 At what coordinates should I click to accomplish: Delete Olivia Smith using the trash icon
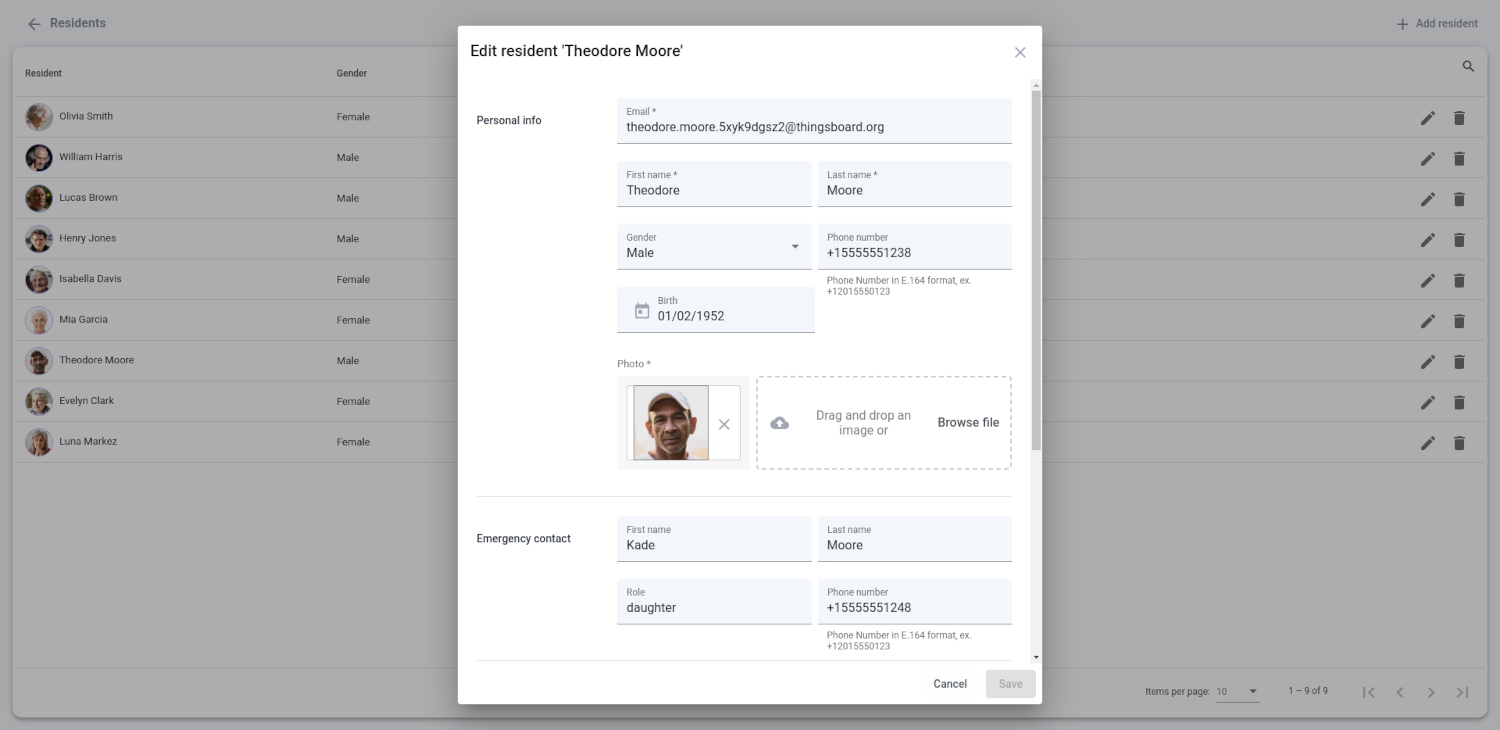click(1459, 118)
